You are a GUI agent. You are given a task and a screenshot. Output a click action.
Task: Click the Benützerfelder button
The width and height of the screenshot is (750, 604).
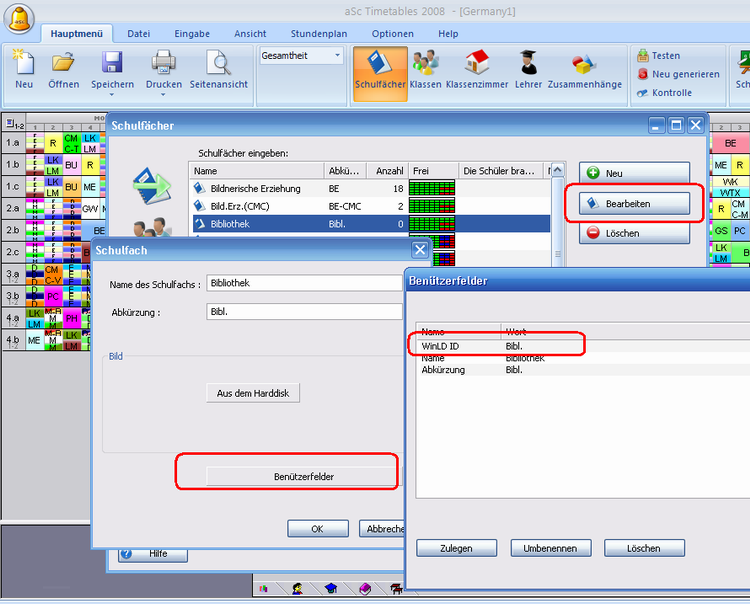[x=304, y=476]
